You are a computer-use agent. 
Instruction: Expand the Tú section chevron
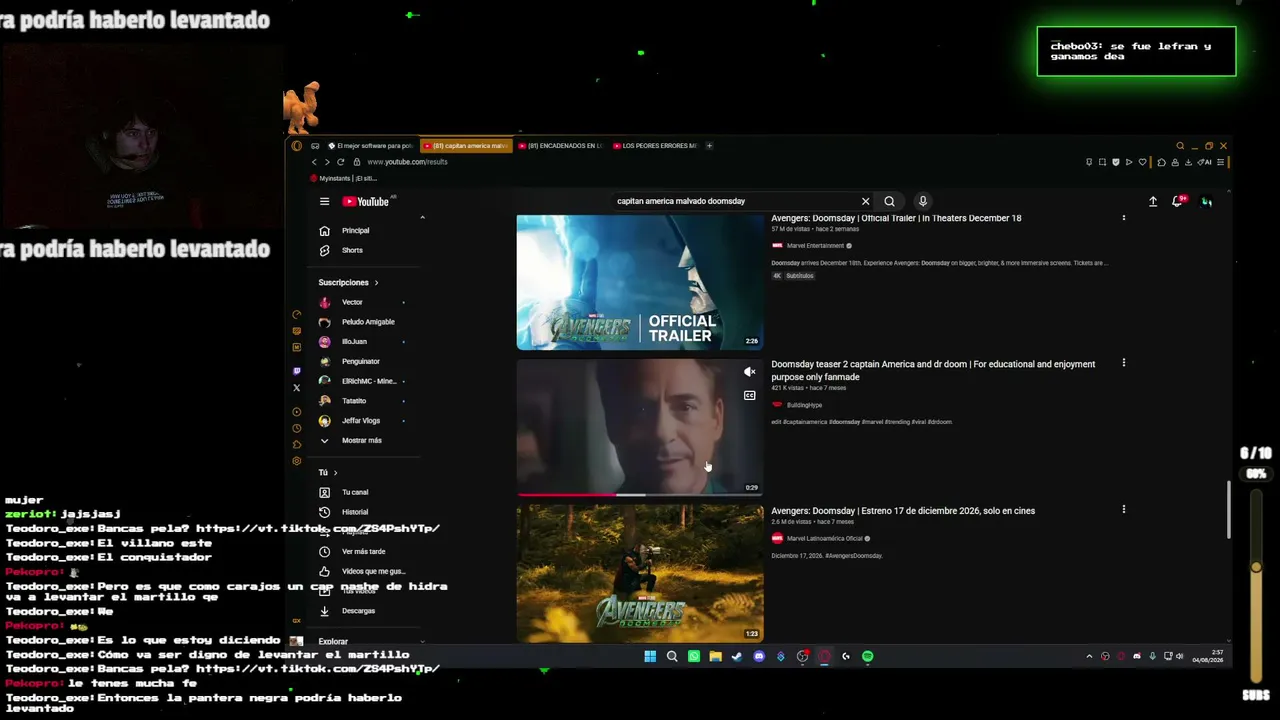335,473
